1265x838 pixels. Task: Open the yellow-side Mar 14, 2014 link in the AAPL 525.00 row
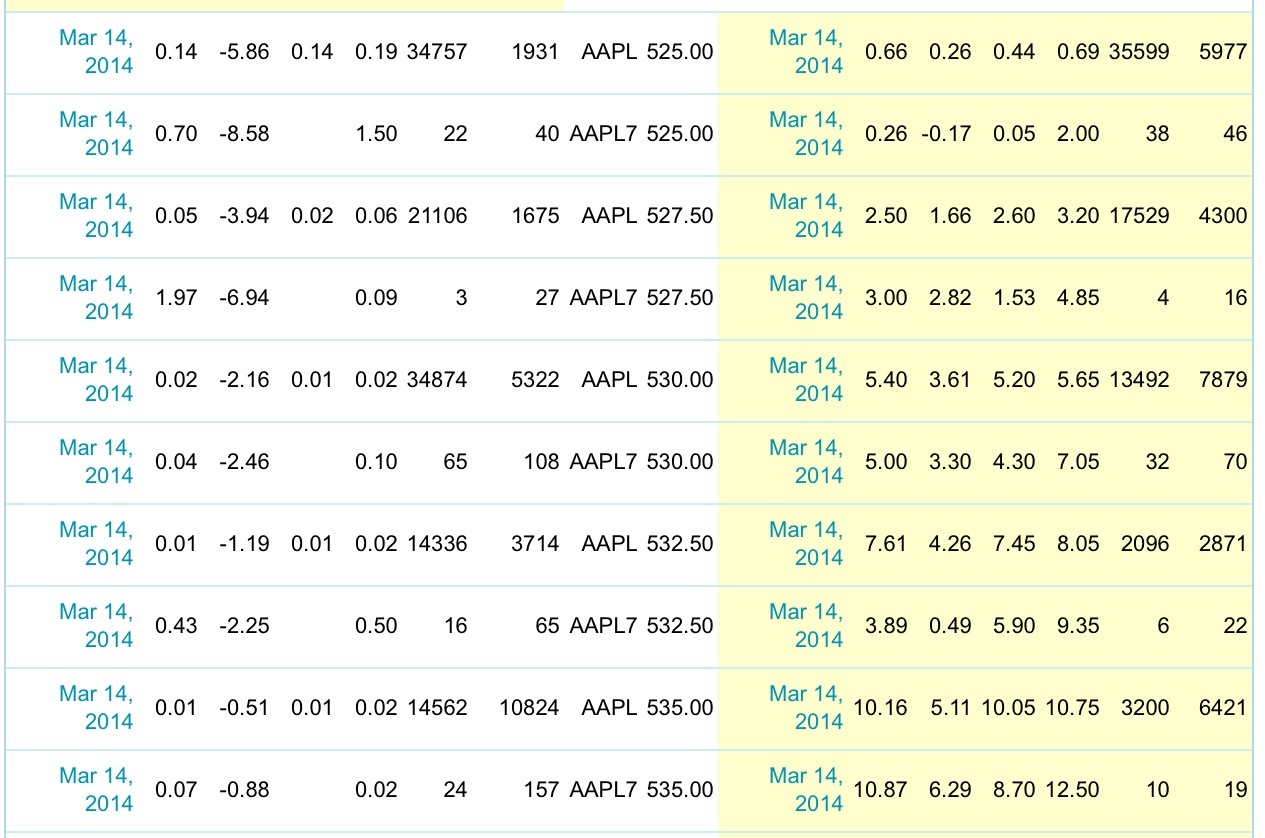click(806, 52)
